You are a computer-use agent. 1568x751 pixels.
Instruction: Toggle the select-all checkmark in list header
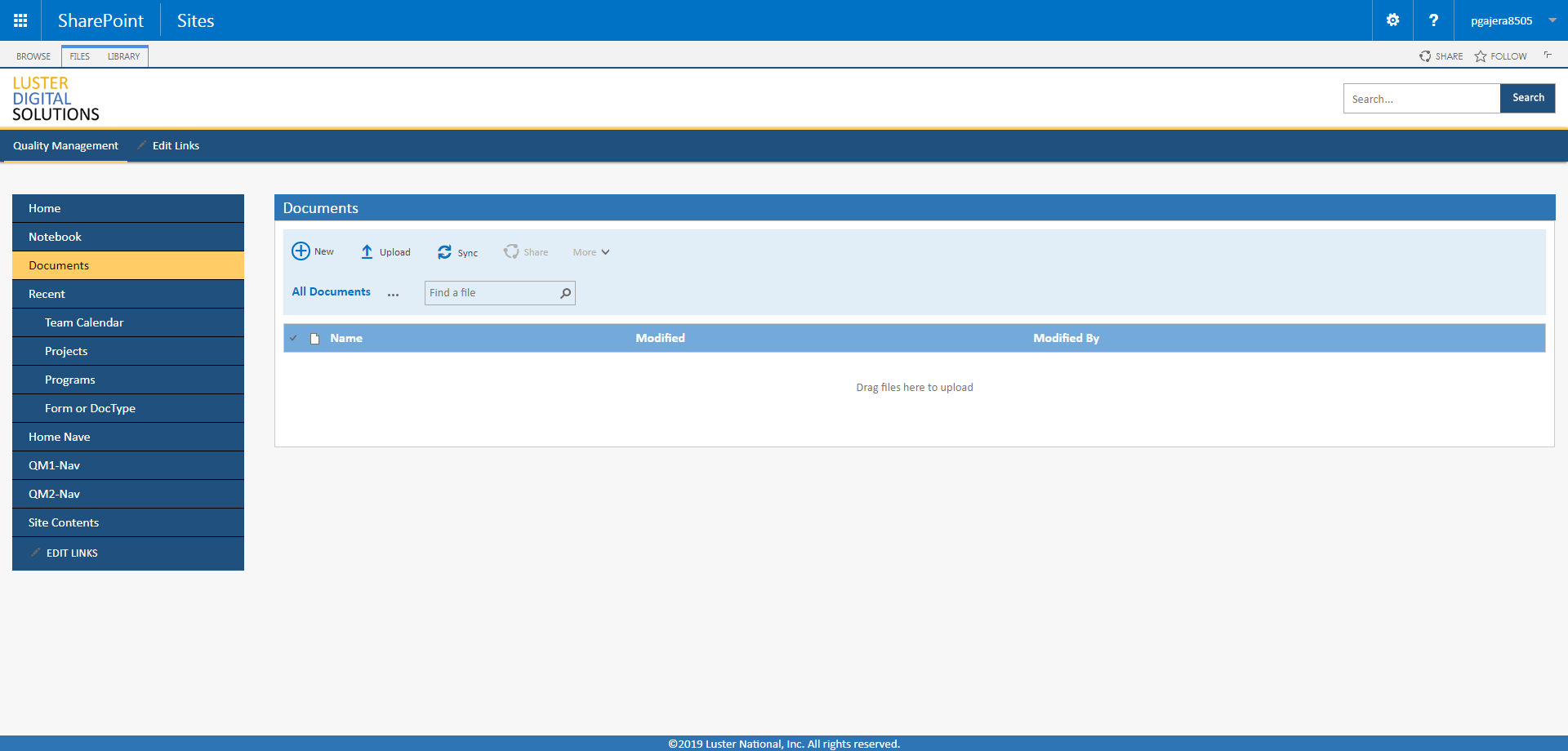pos(293,338)
